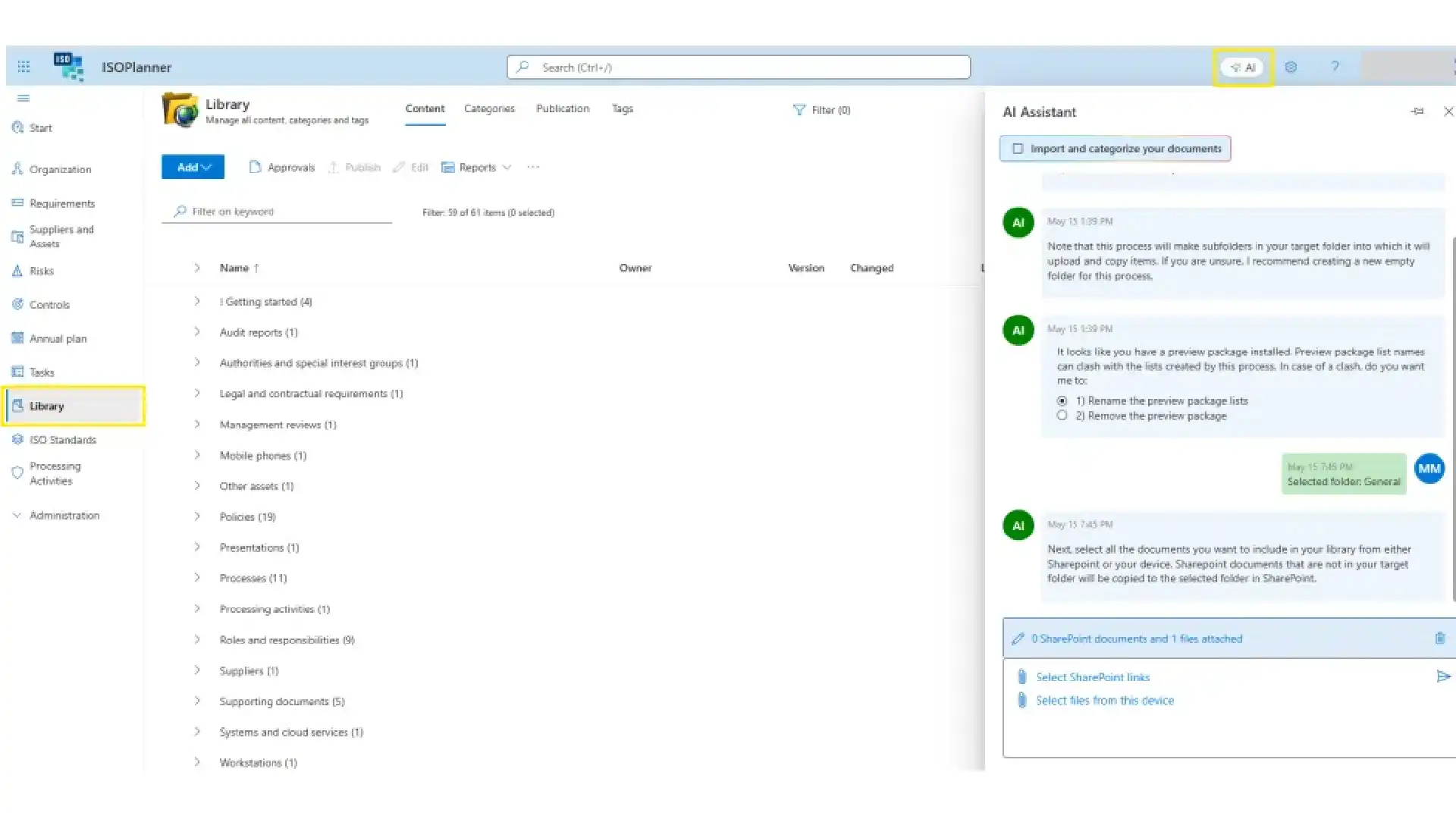Expand the Policies (19) folder
This screenshot has width=1456, height=816.
point(197,516)
